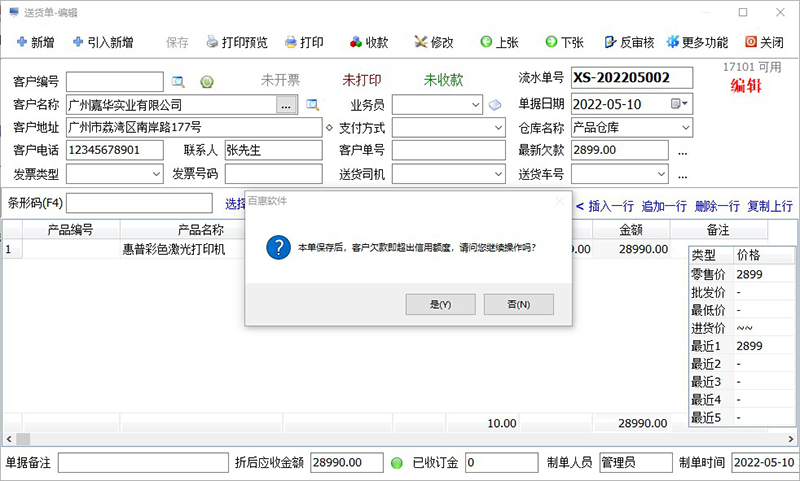The image size is (800, 481).
Task: Open the 仓库名称 dropdown
Action: coord(686,128)
